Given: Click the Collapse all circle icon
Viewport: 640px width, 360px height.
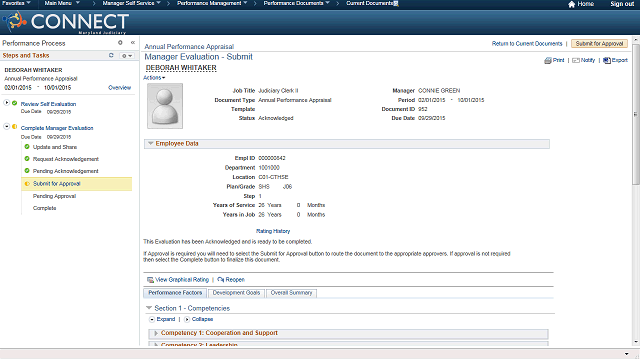Looking at the screenshot, I should click(x=187, y=319).
